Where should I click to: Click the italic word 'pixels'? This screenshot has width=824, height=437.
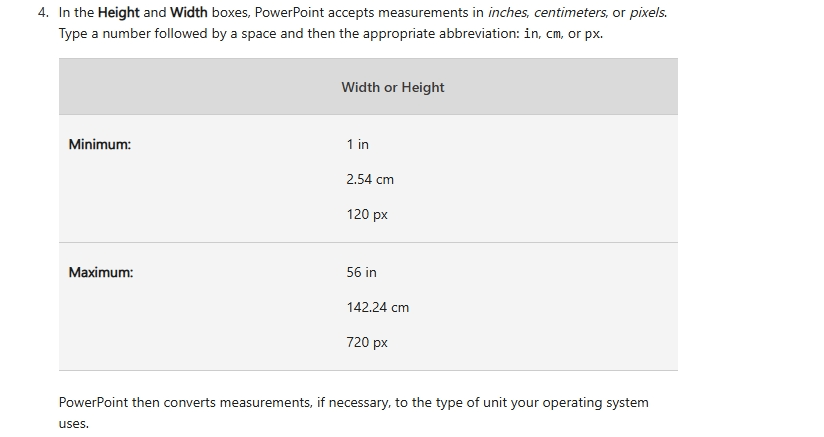click(647, 13)
